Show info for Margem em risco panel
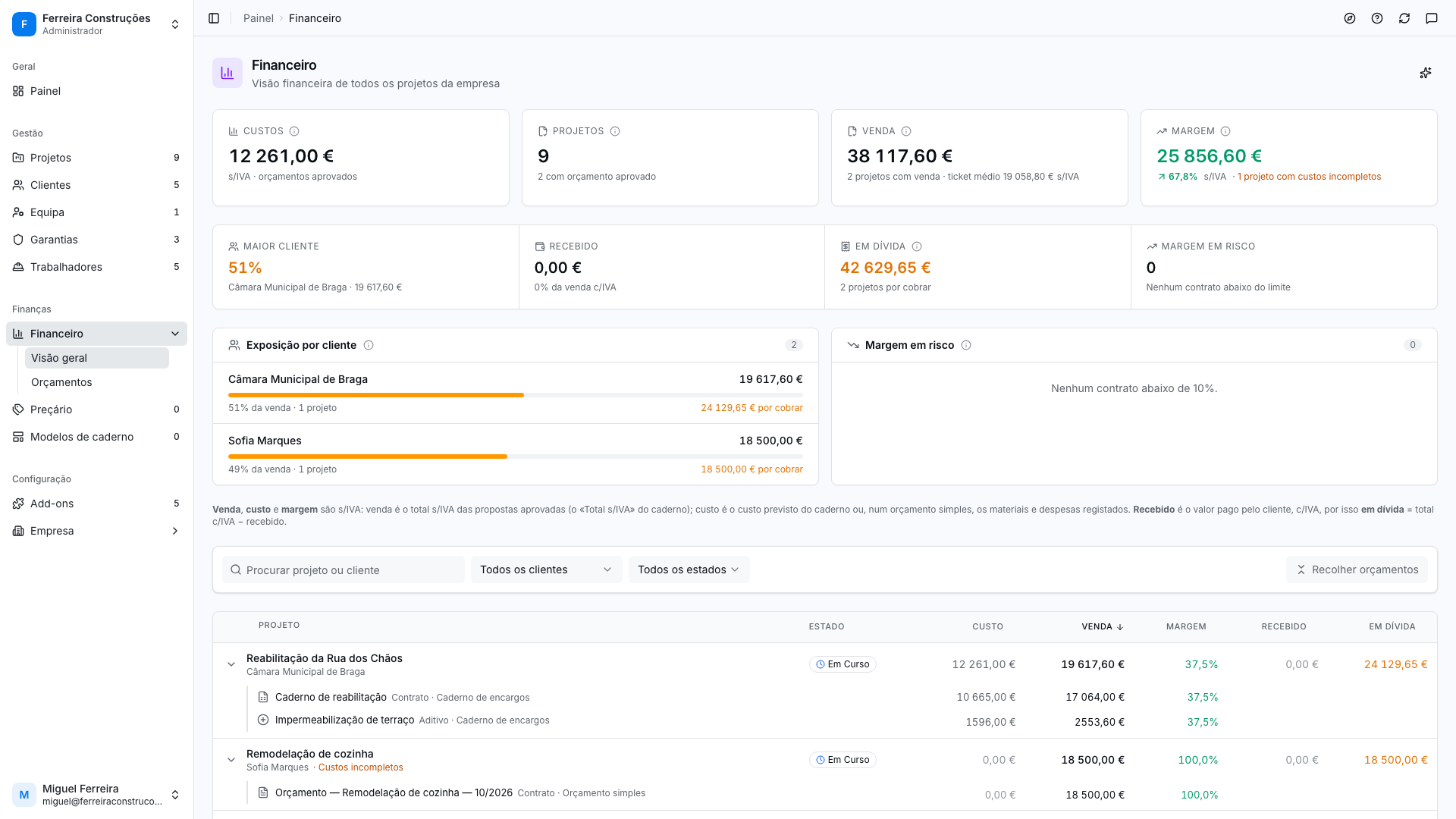 coord(966,345)
